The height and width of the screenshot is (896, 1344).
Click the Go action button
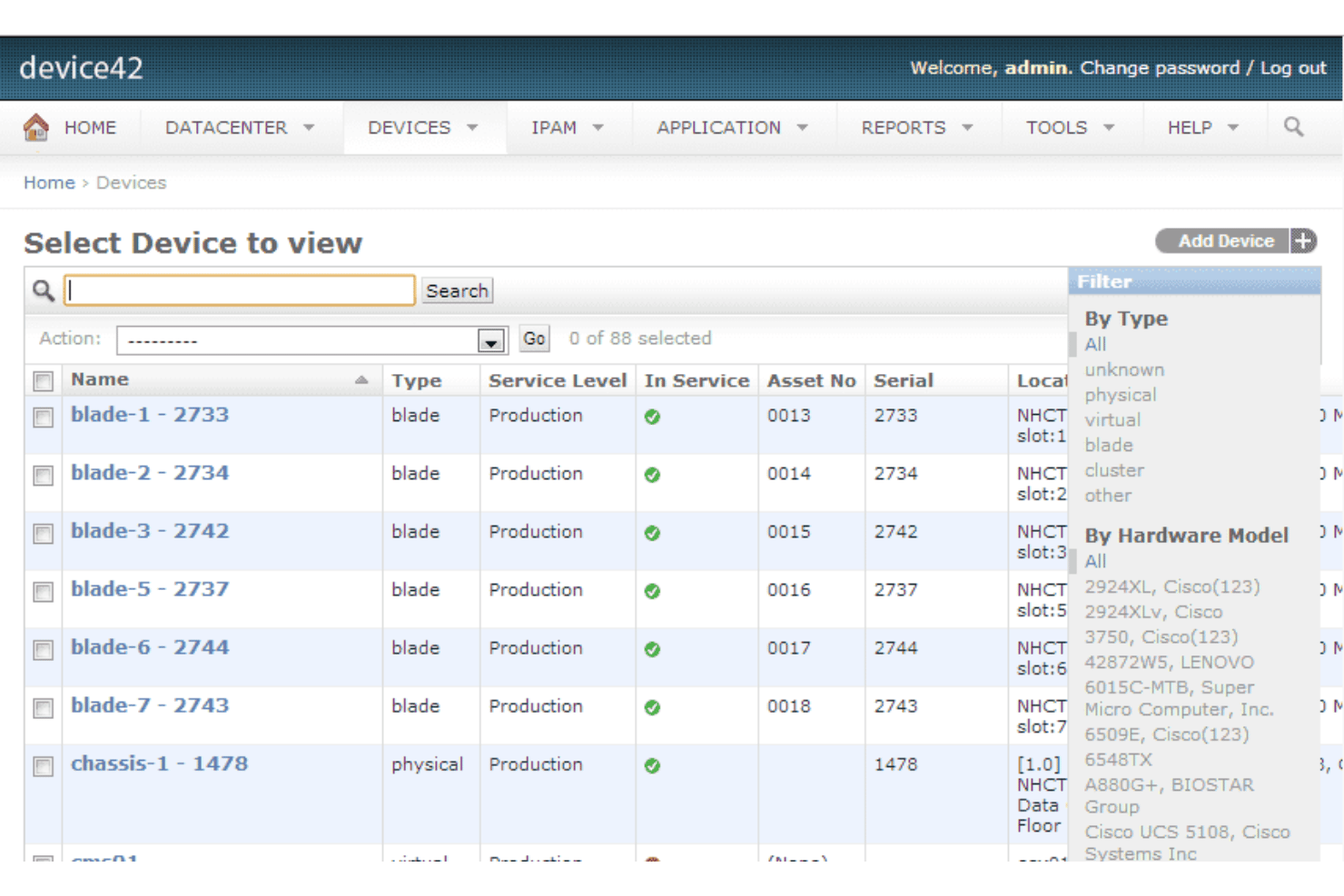click(x=534, y=339)
